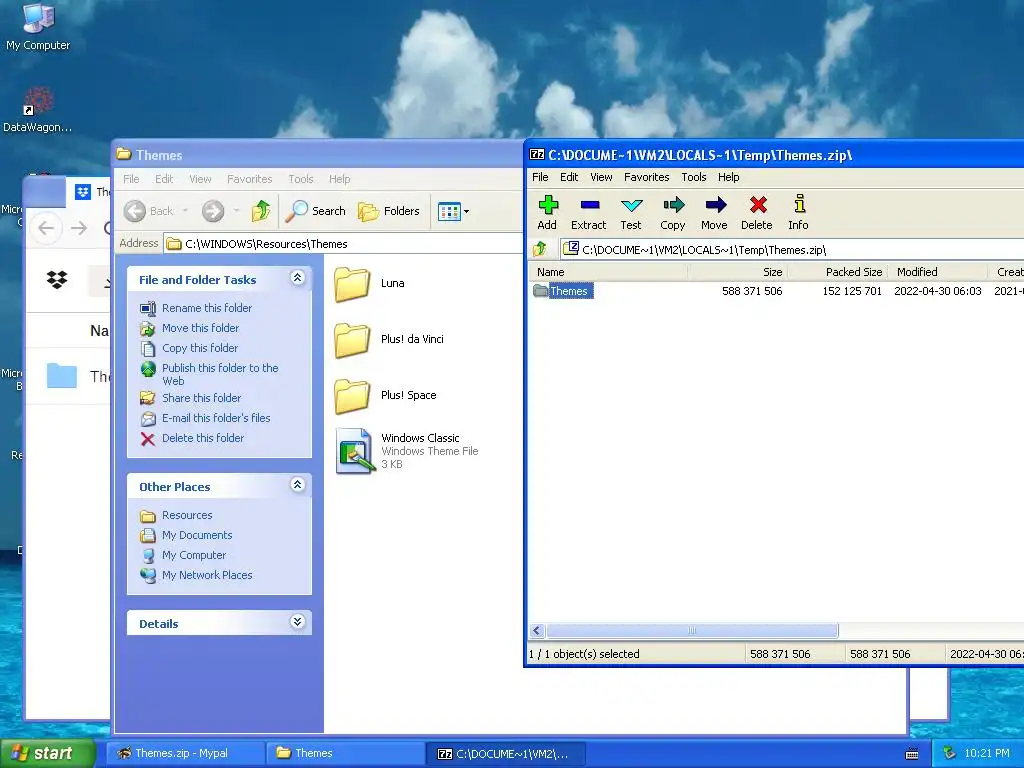Click the Copy icon in 7-Zip toolbar

pos(673,213)
